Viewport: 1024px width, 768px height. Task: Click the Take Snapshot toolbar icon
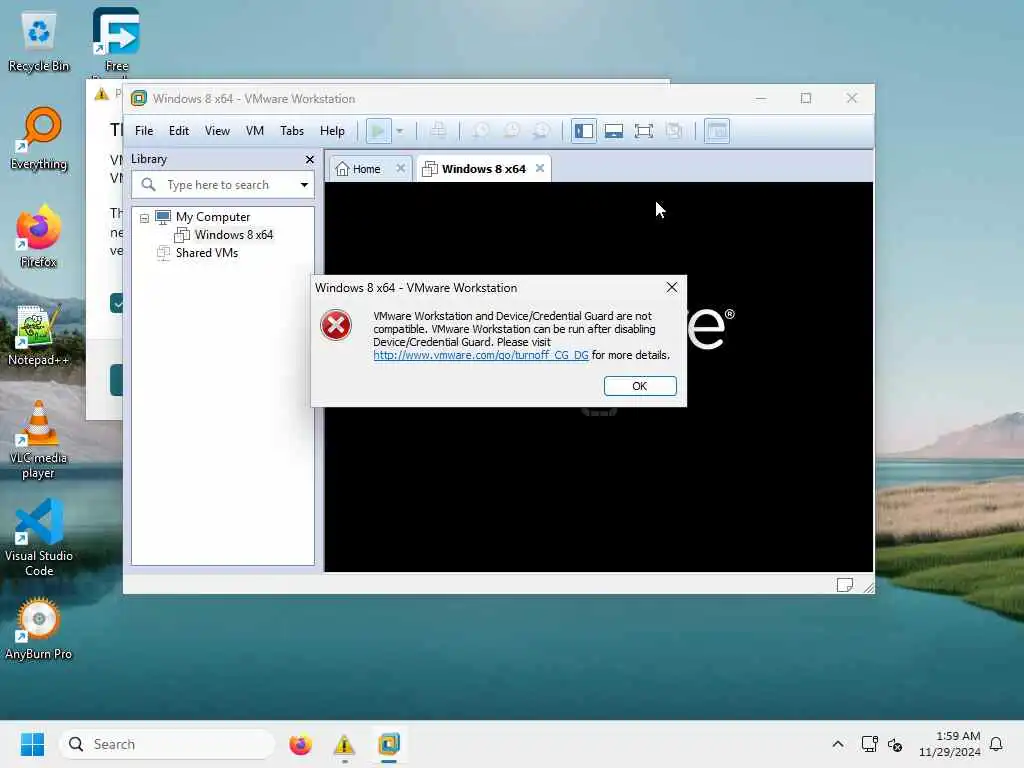coord(480,131)
